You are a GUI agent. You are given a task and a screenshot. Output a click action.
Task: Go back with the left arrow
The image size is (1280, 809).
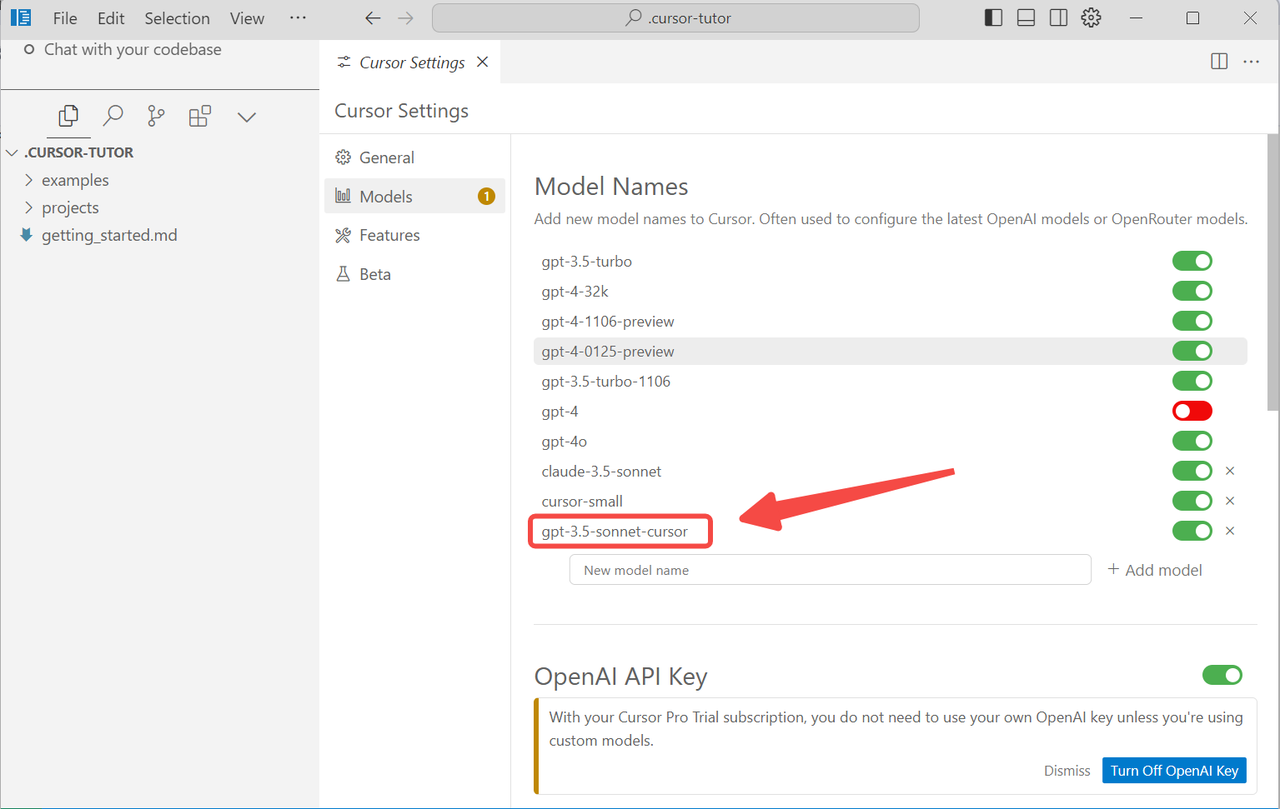373,18
